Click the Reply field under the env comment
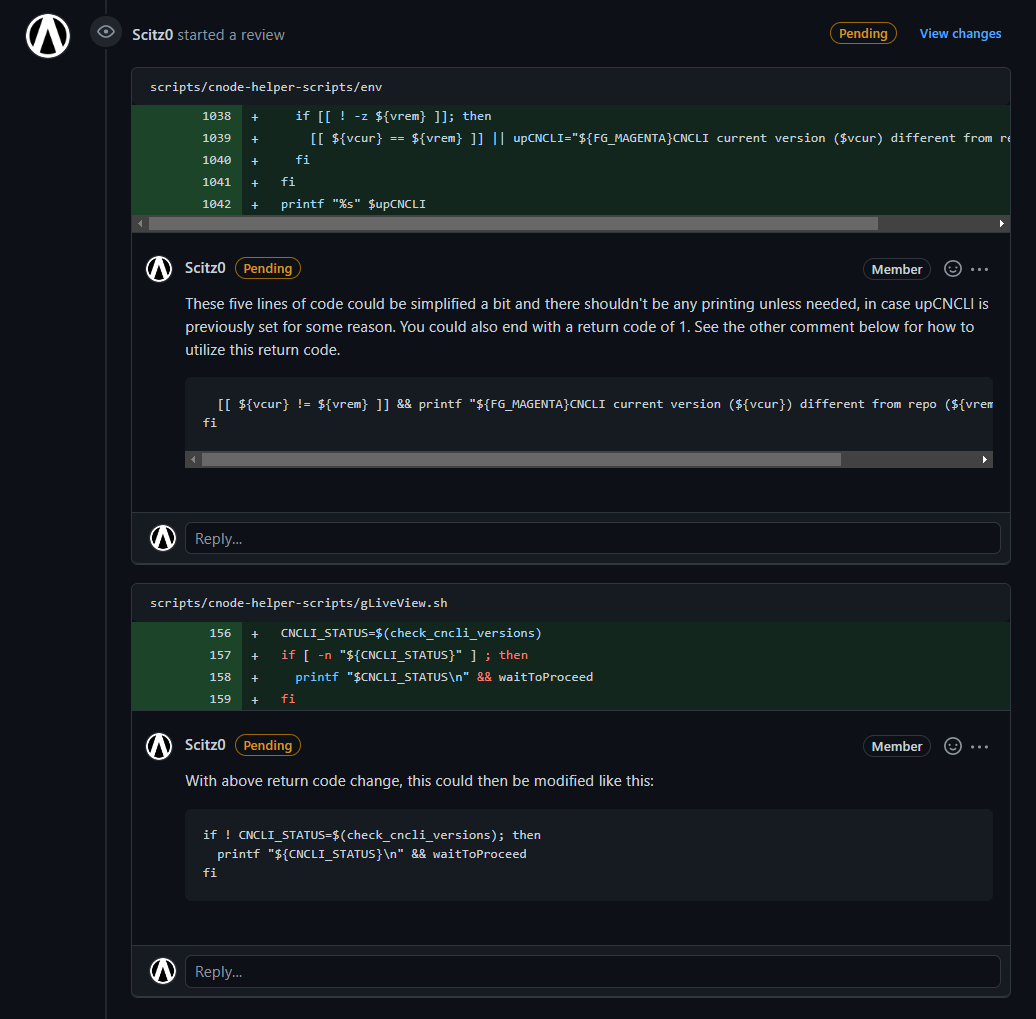Viewport: 1036px width, 1019px height. [x=591, y=537]
